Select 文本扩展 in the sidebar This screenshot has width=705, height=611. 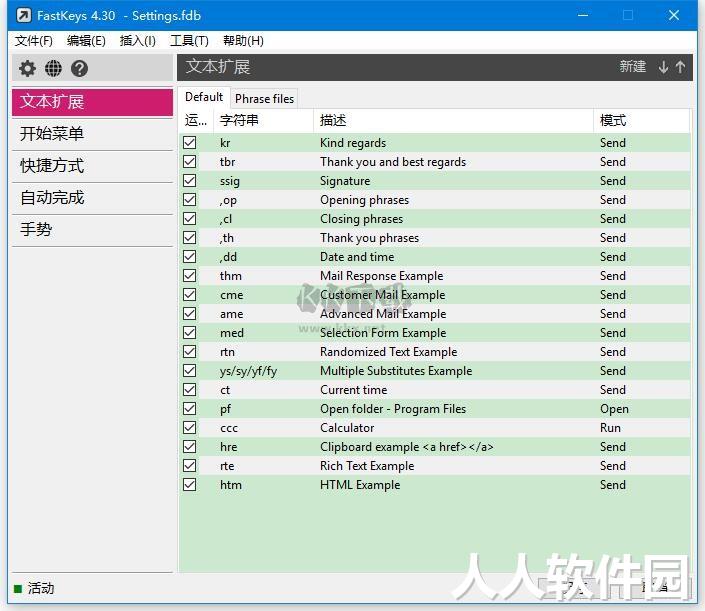pyautogui.click(x=92, y=102)
